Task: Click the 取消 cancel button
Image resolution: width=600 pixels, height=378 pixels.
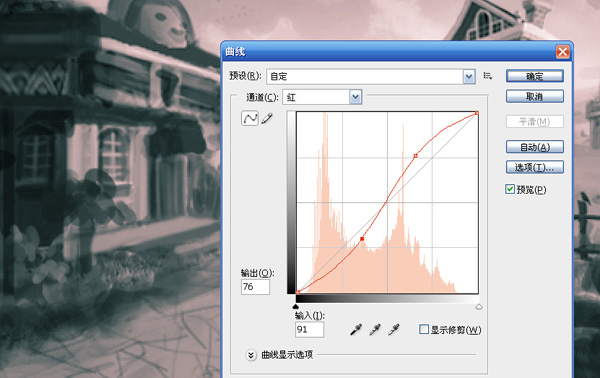Action: (535, 96)
